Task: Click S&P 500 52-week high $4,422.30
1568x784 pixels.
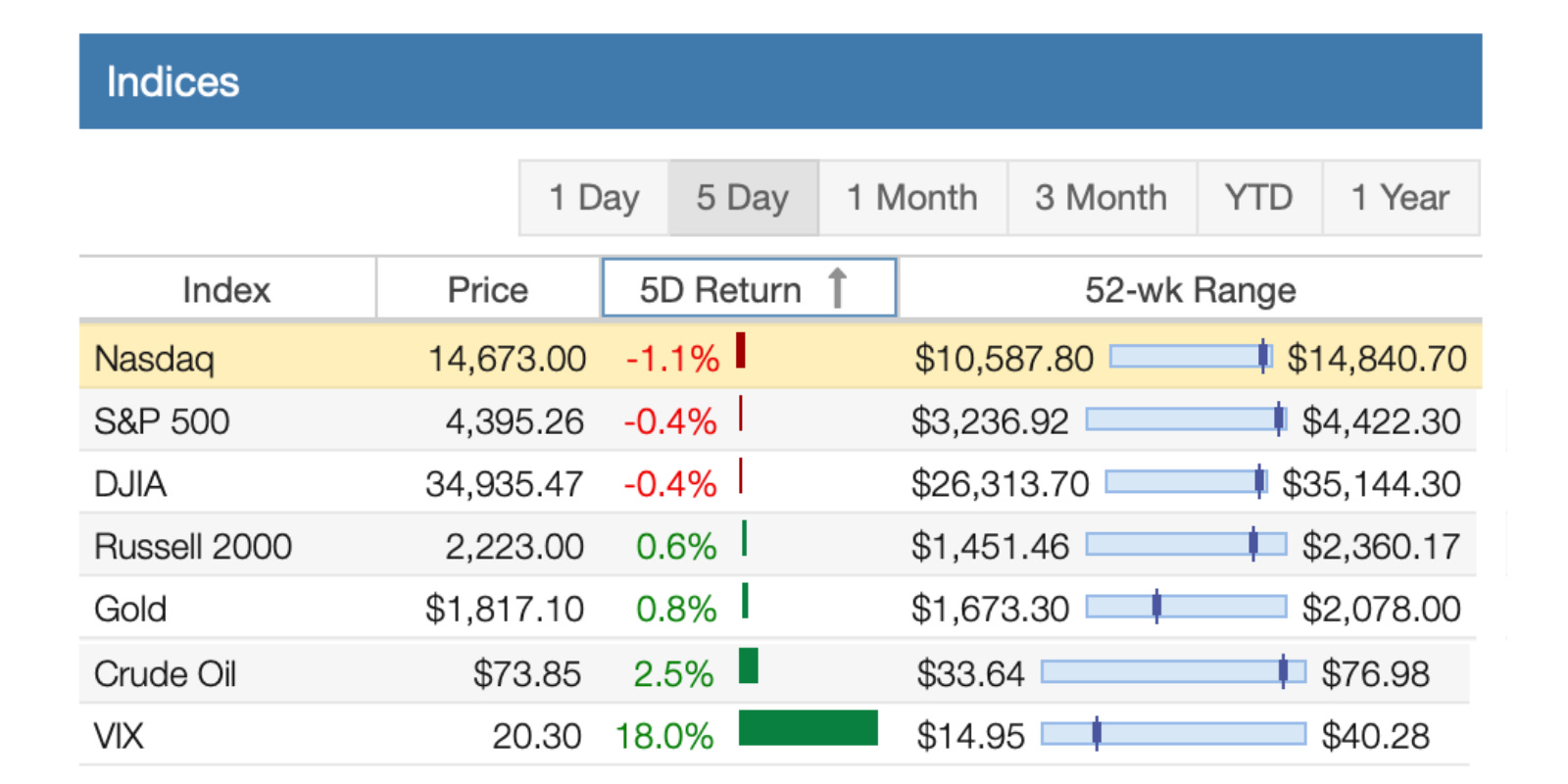Action: click(x=1381, y=421)
